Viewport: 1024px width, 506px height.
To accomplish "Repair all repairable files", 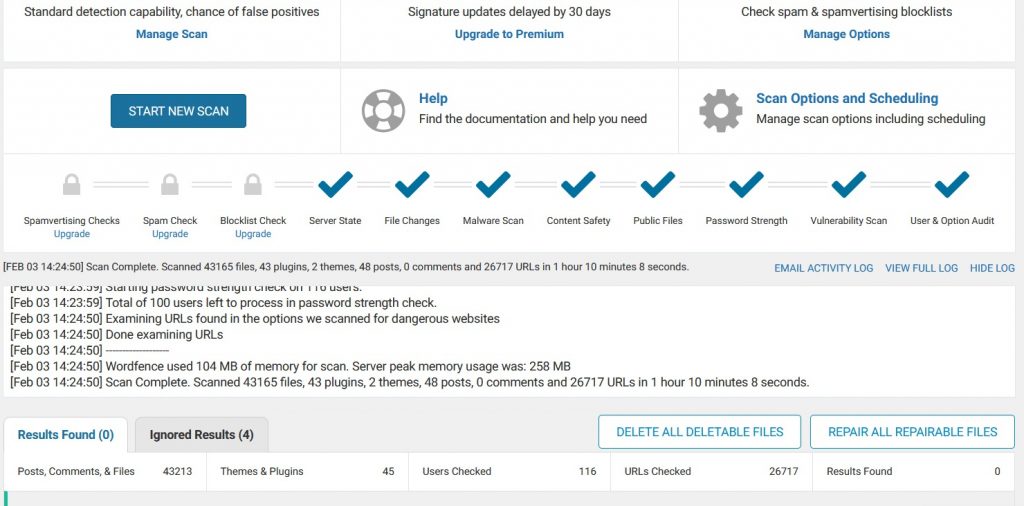I will [x=912, y=432].
